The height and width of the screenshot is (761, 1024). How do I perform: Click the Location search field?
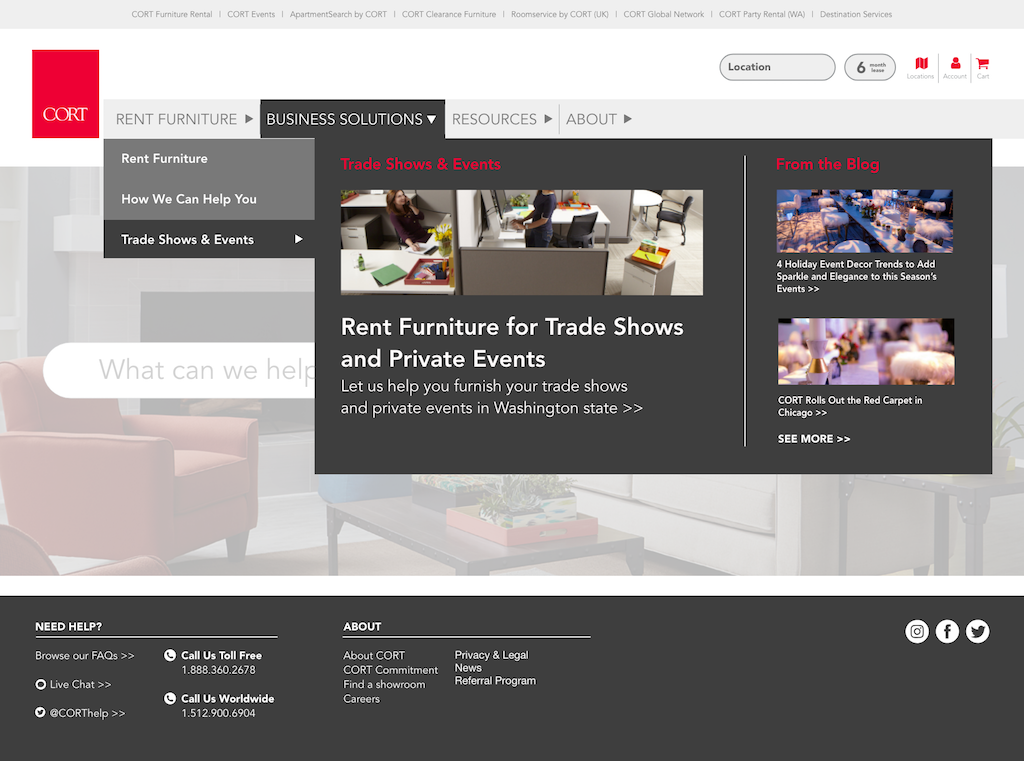click(x=777, y=66)
